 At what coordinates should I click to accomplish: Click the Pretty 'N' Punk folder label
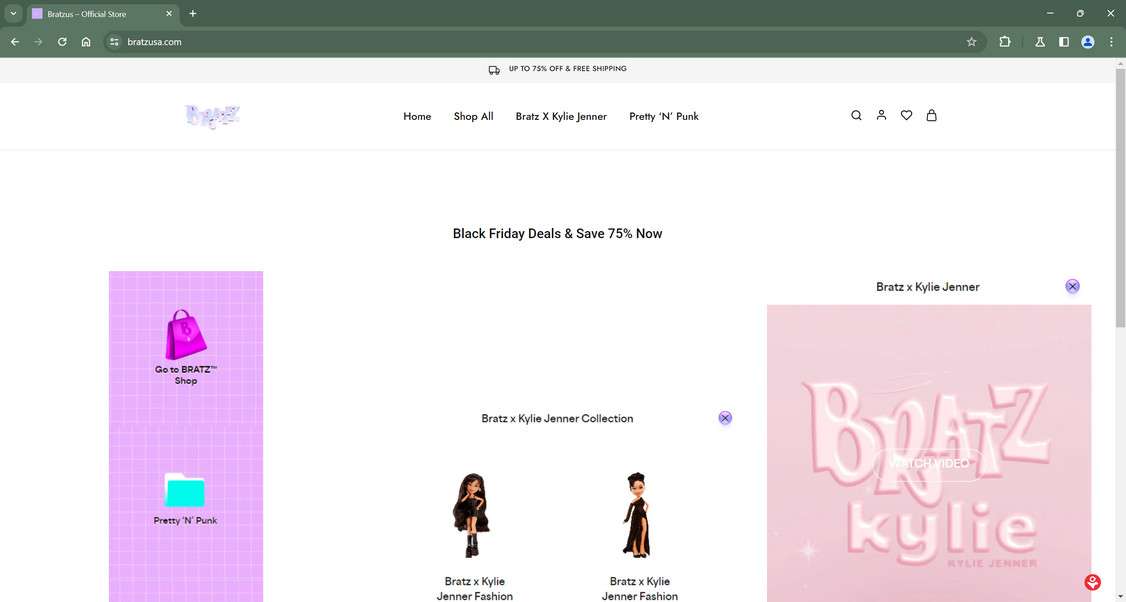pyautogui.click(x=185, y=520)
